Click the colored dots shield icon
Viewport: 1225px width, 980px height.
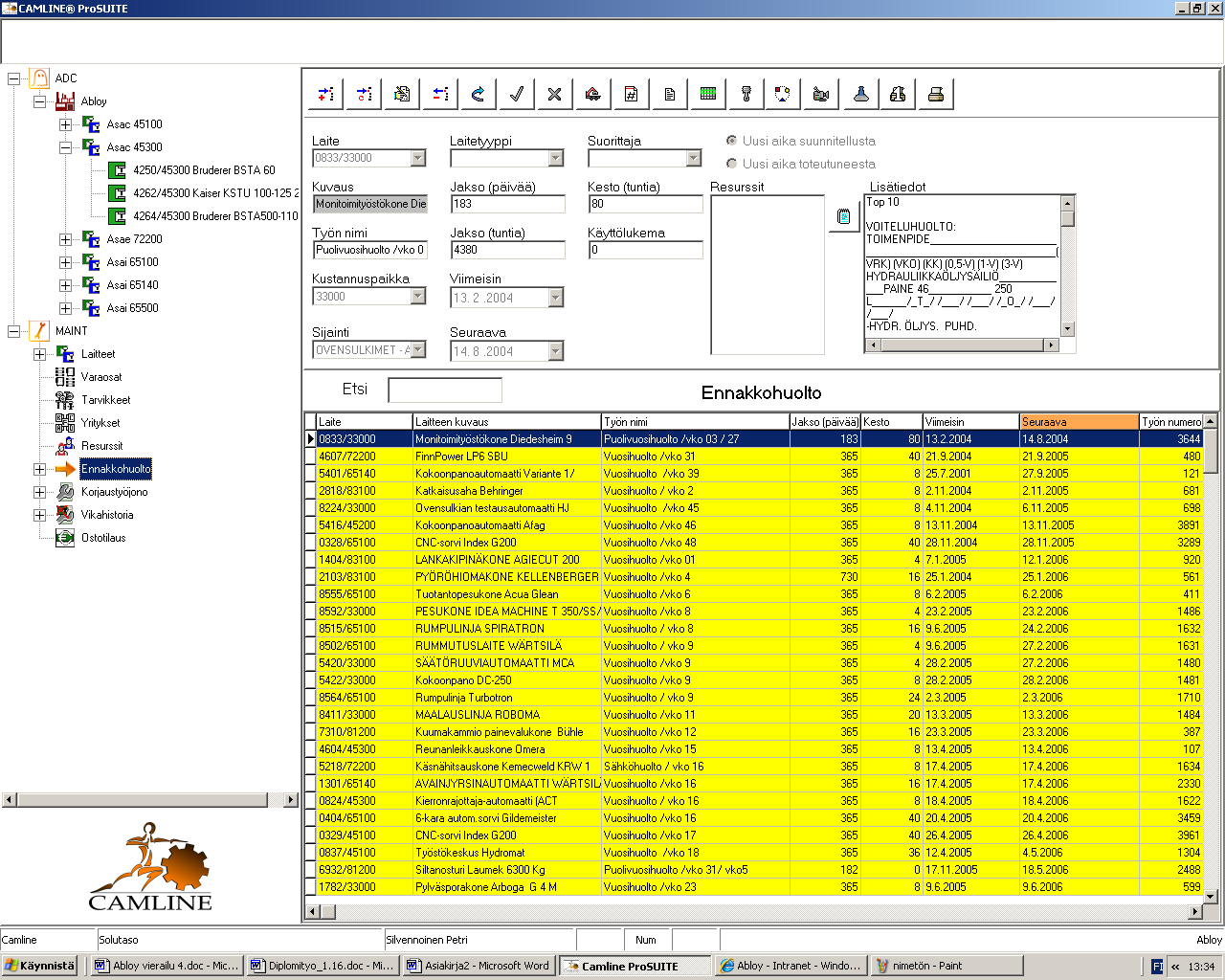coord(784,94)
